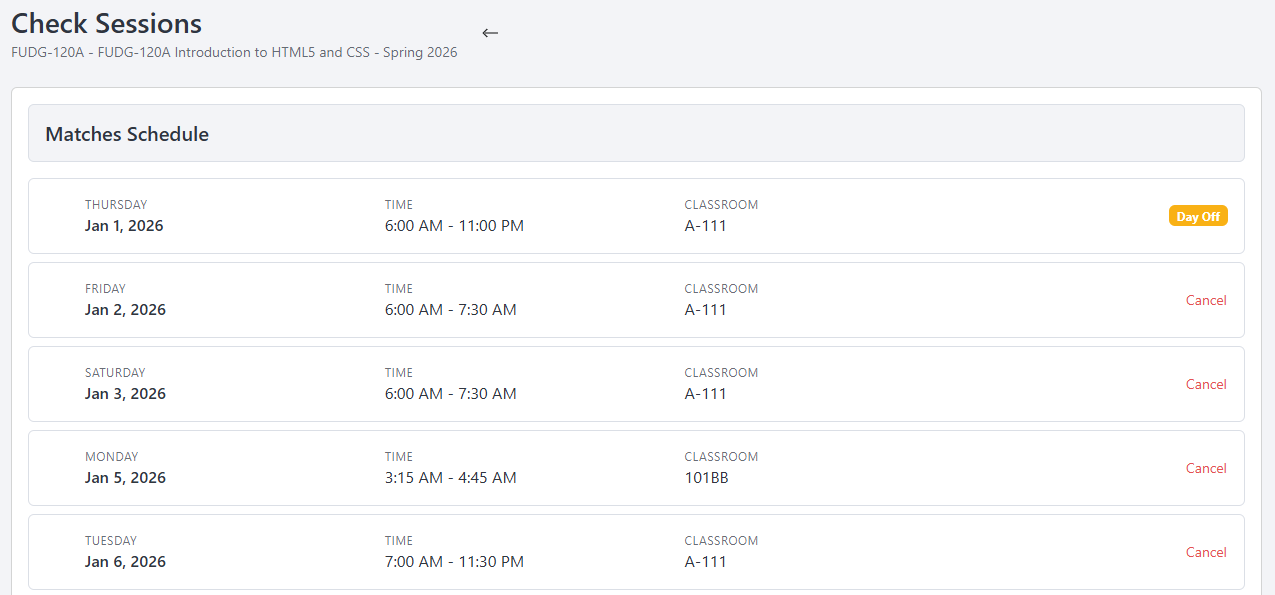
Task: Cancel the Saturday Jan 3 session
Action: (x=1206, y=384)
